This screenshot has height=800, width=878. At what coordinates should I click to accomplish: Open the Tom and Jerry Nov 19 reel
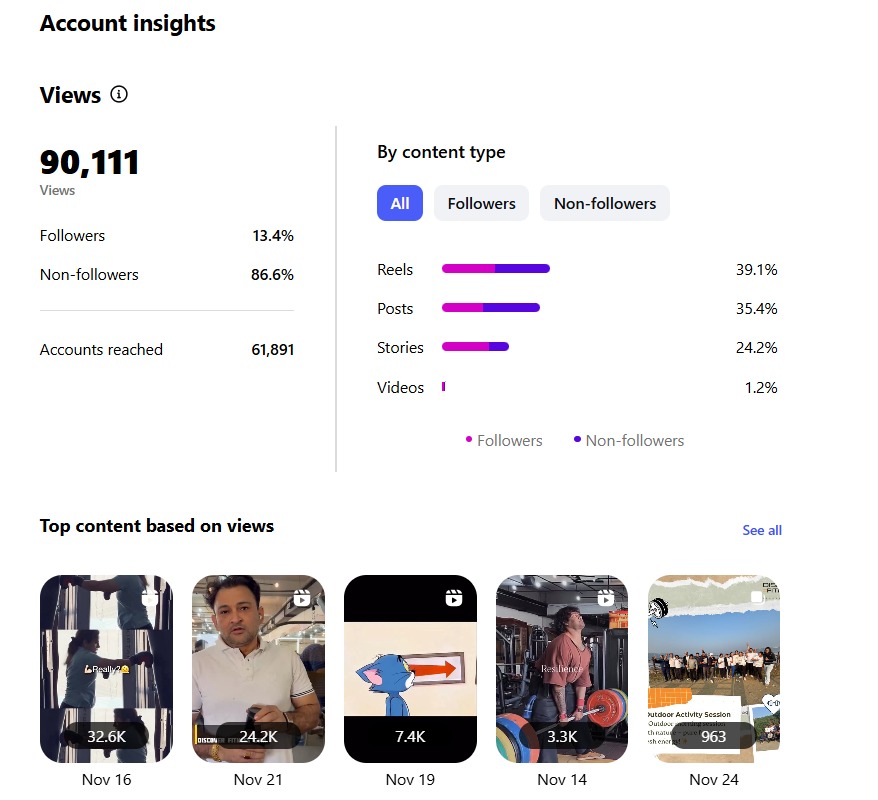(410, 668)
